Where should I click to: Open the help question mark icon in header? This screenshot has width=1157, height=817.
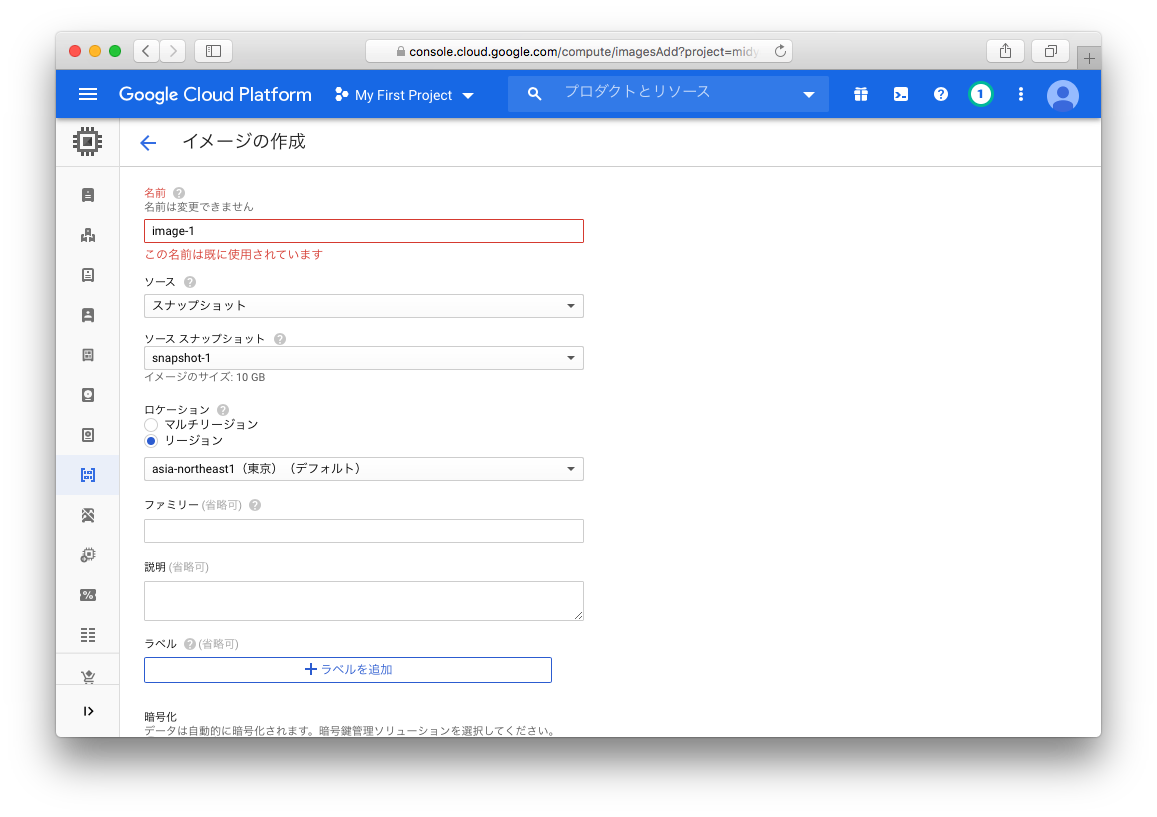(940, 94)
